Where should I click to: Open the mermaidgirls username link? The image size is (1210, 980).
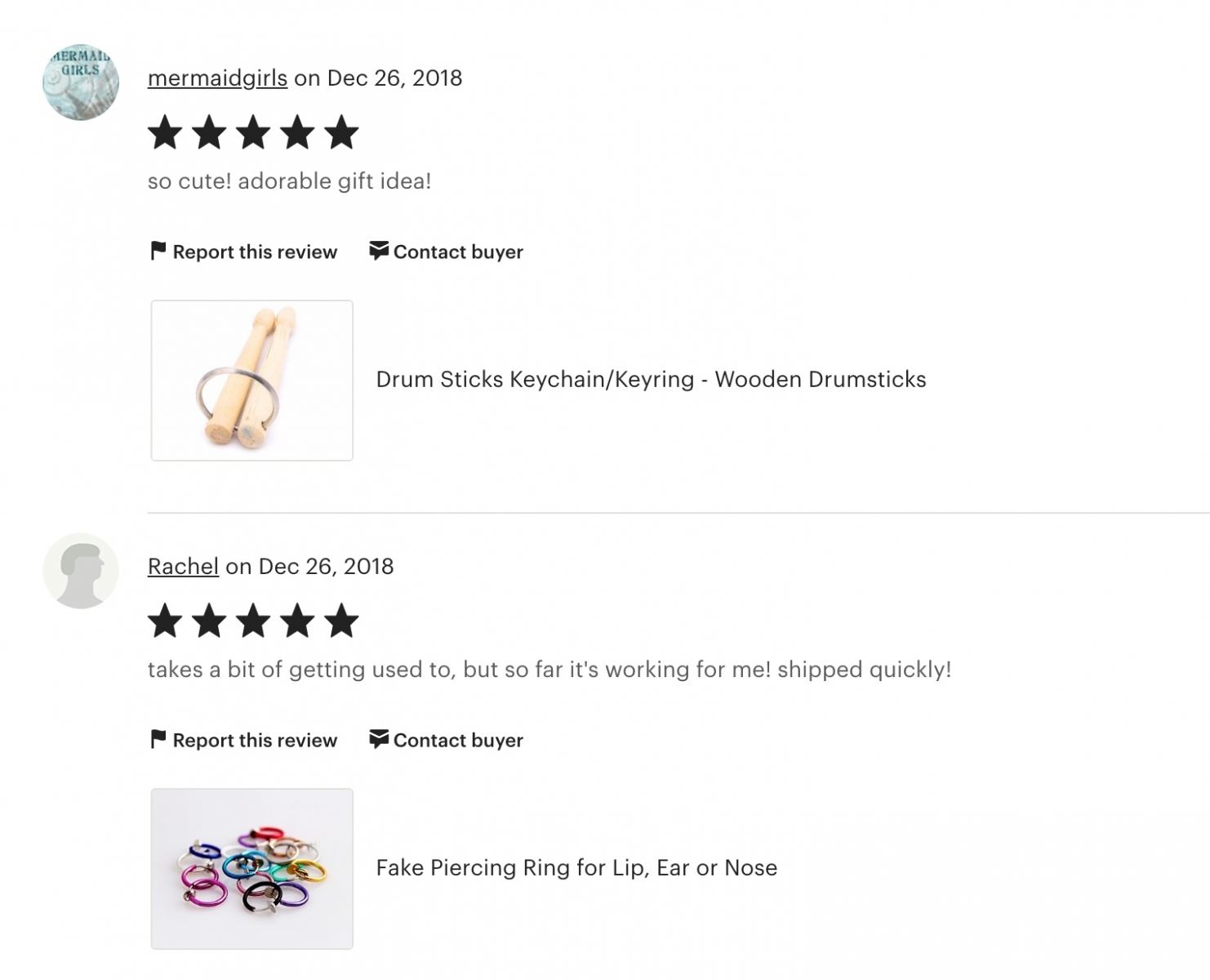click(x=217, y=78)
